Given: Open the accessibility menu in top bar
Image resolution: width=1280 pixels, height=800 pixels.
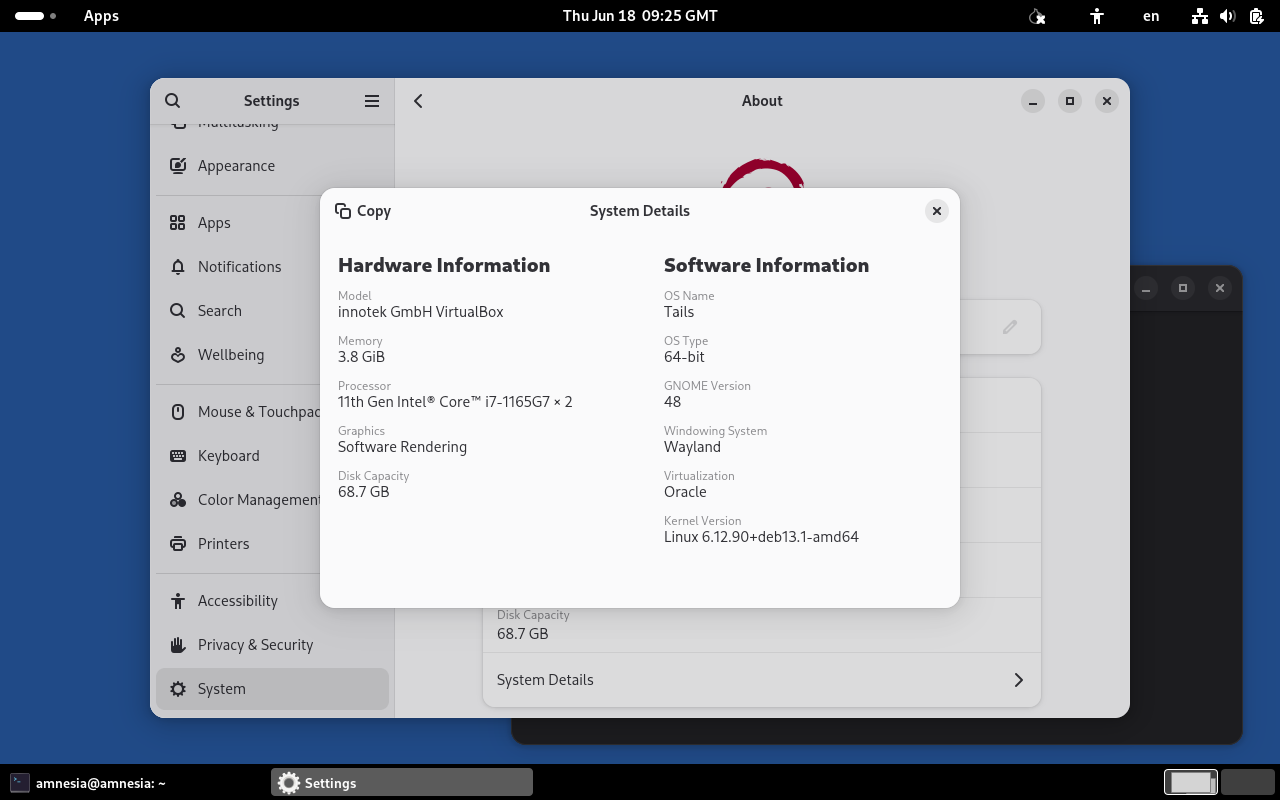Looking at the screenshot, I should coord(1097,16).
